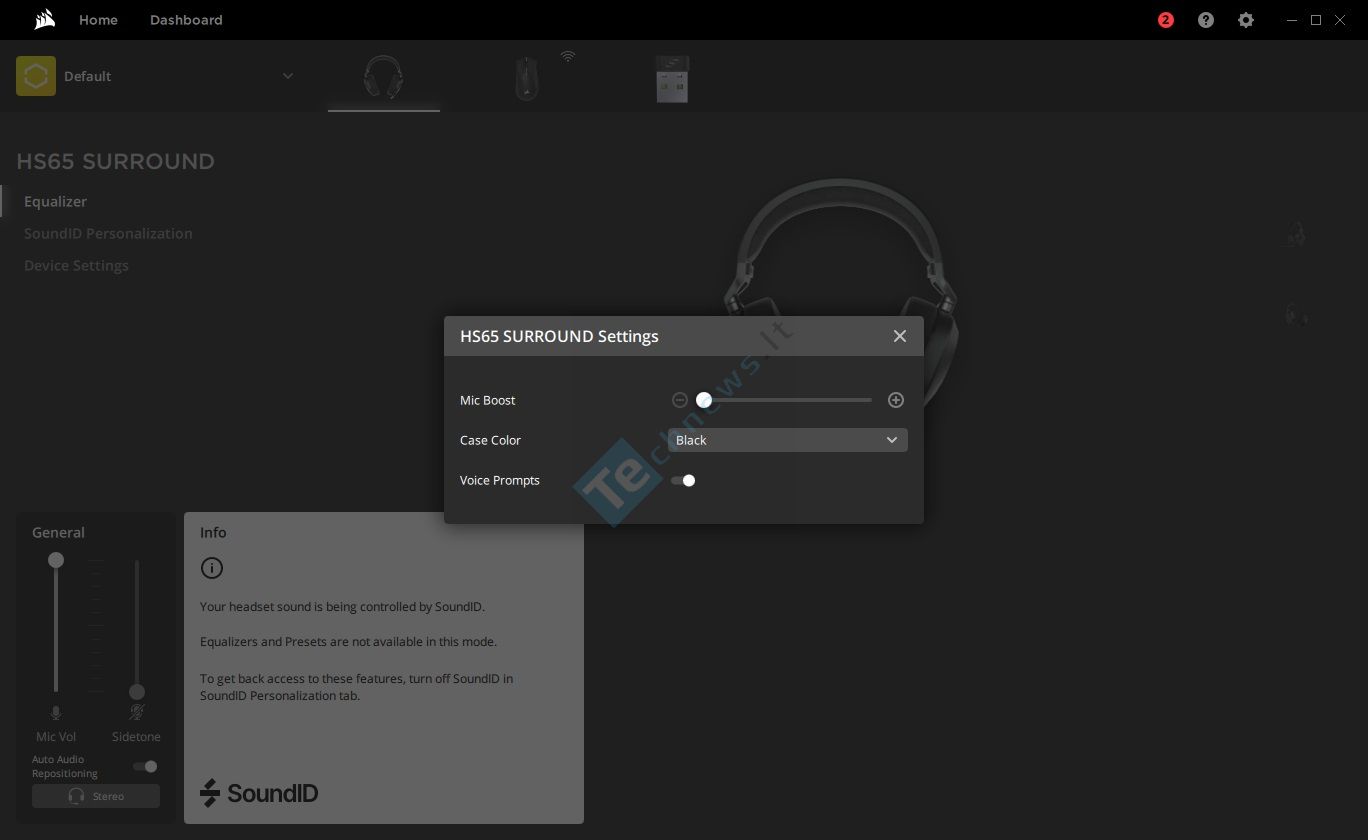The image size is (1368, 840).
Task: Click the Mic Boost slider handle
Action: [704, 400]
